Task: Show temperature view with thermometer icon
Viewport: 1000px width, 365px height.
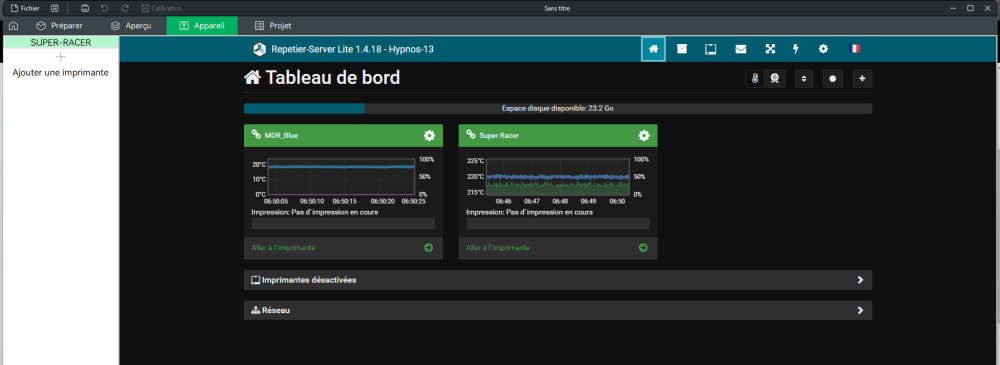Action: click(x=755, y=78)
